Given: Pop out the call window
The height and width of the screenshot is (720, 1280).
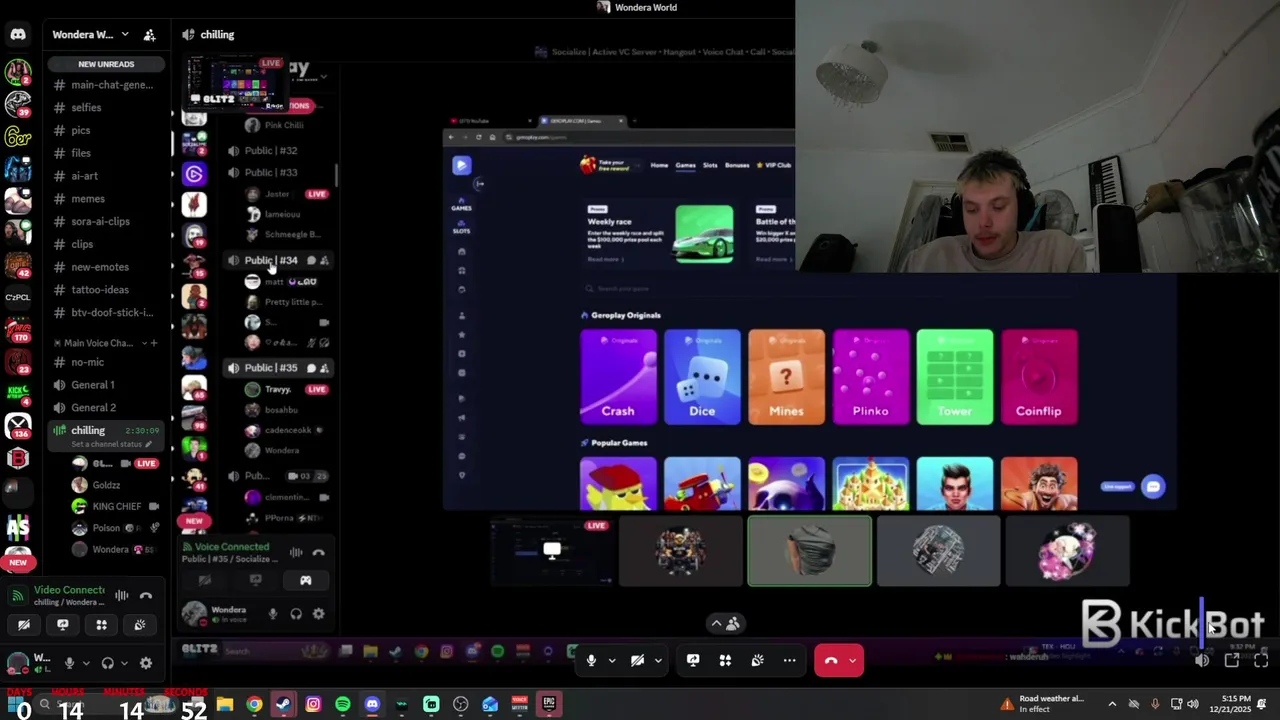Looking at the screenshot, I should 1232,660.
